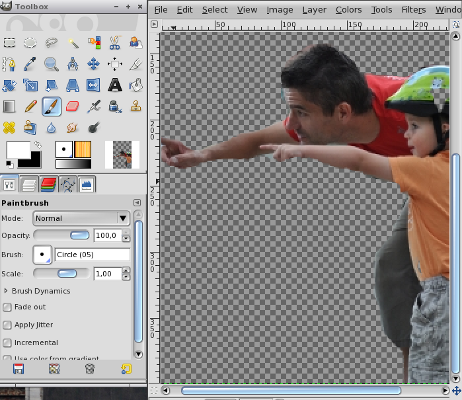The image size is (462, 400).
Task: Choose the Scale tool
Action: point(30,85)
